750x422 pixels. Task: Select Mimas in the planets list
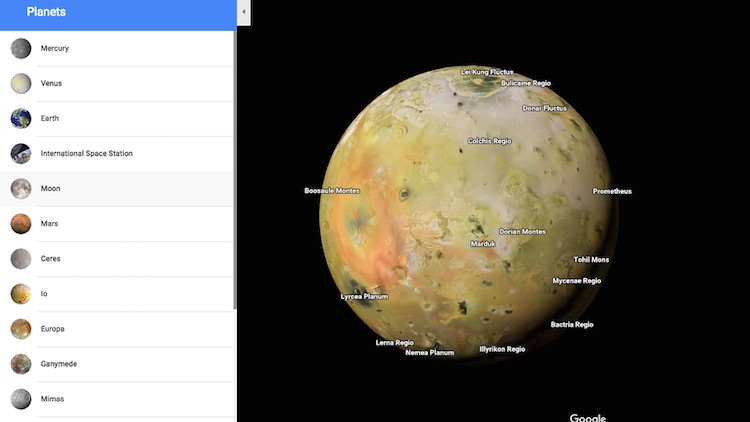click(x=52, y=399)
